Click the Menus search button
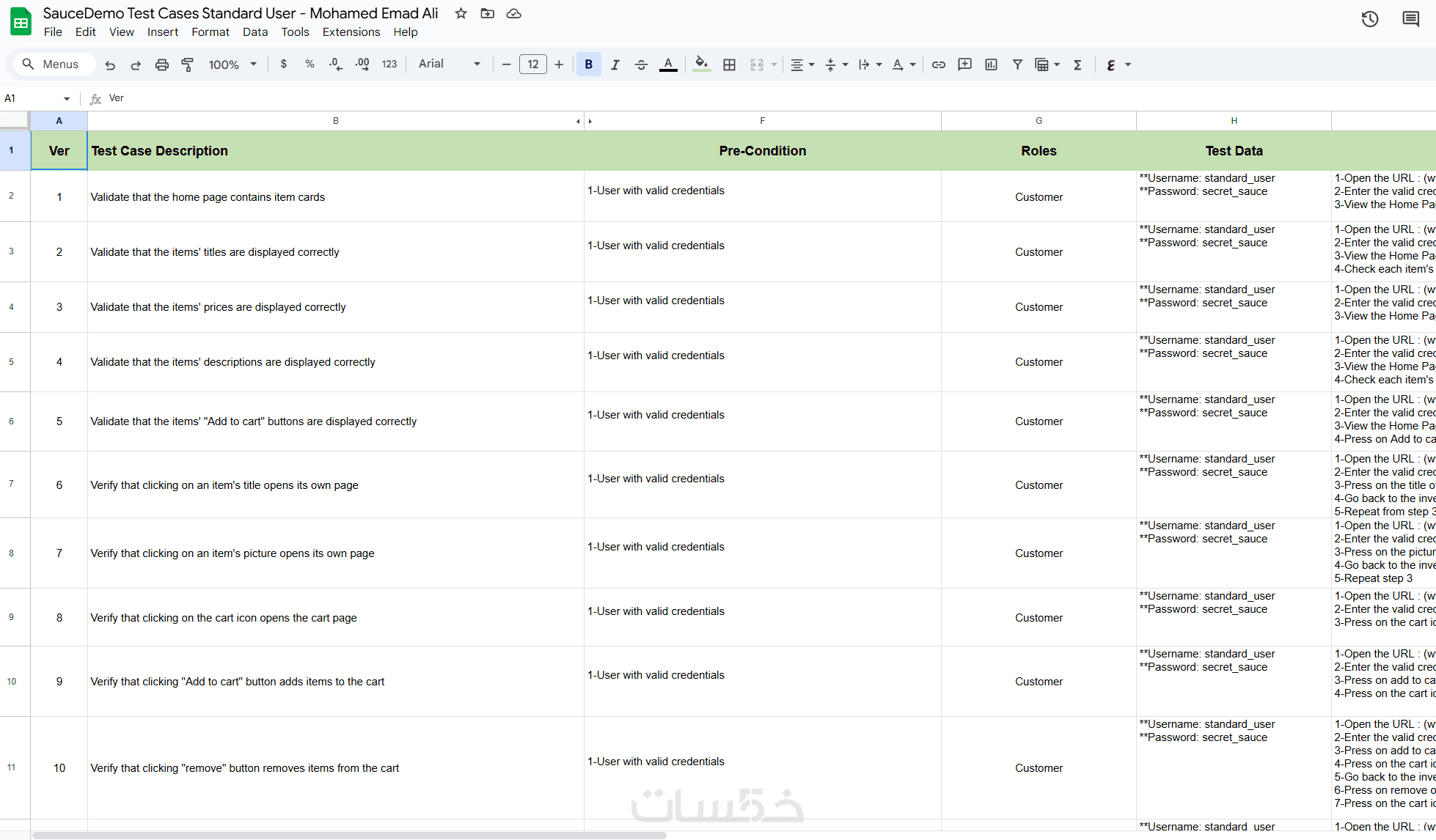 [51, 65]
